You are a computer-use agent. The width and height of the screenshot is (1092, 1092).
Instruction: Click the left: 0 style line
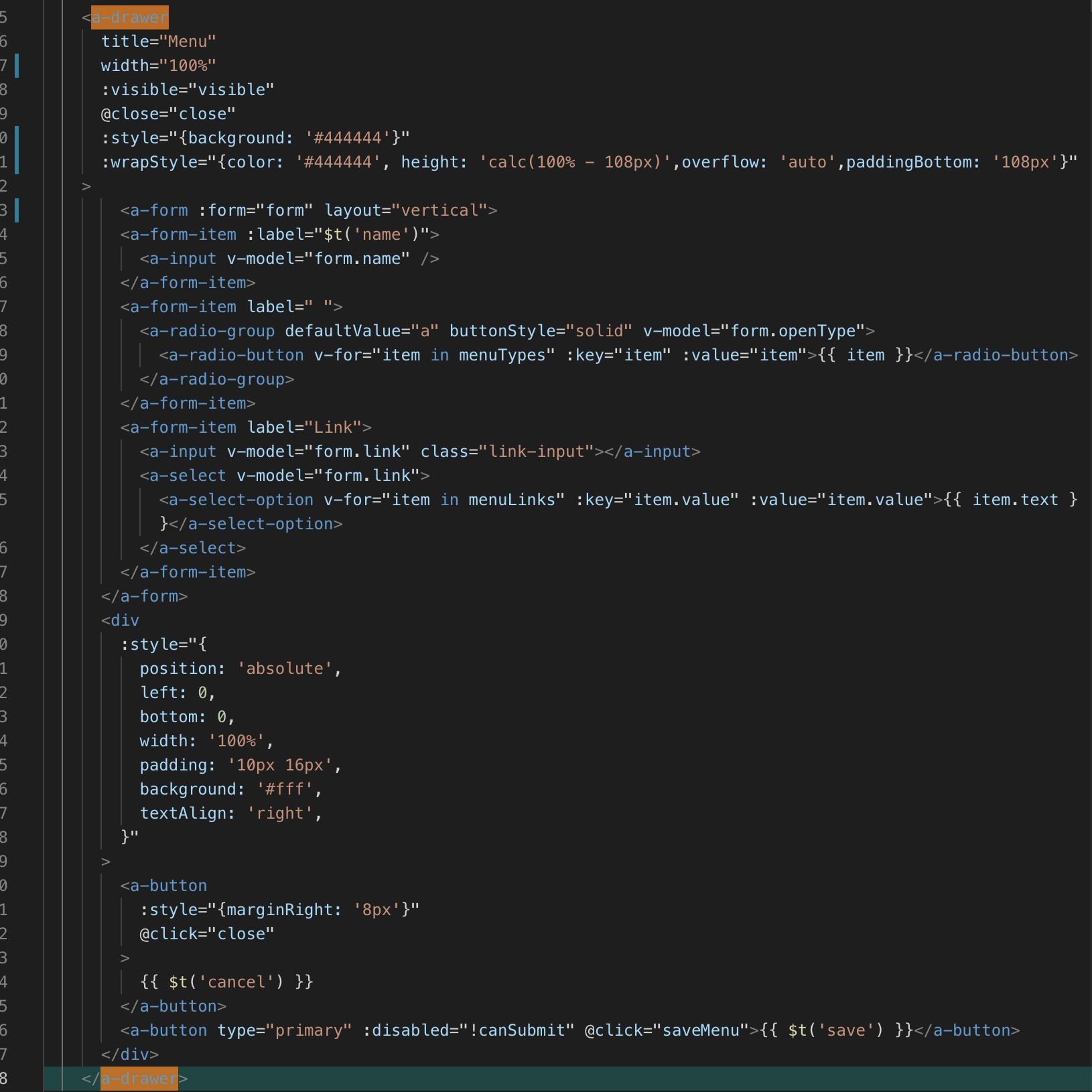[178, 693]
